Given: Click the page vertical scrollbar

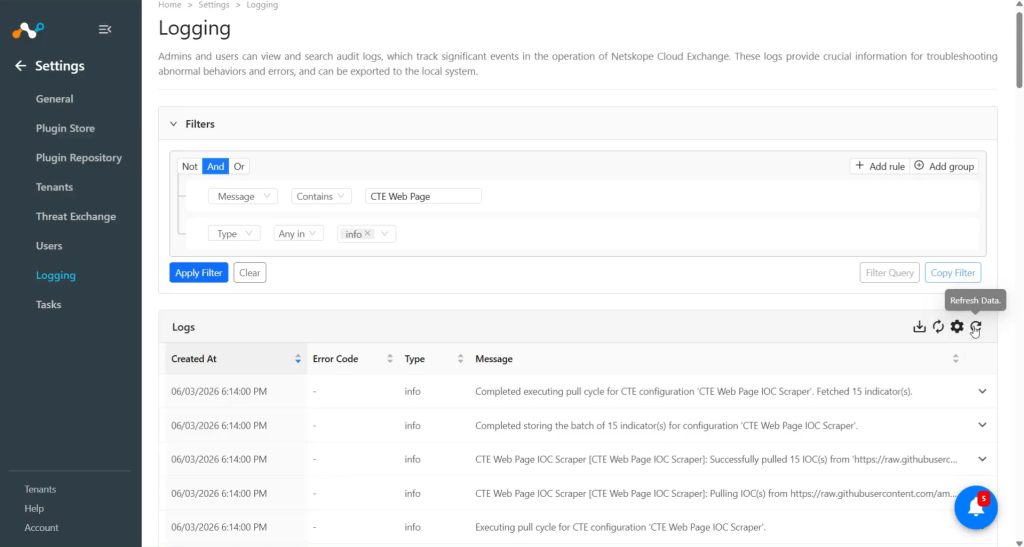Looking at the screenshot, I should [x=1019, y=51].
